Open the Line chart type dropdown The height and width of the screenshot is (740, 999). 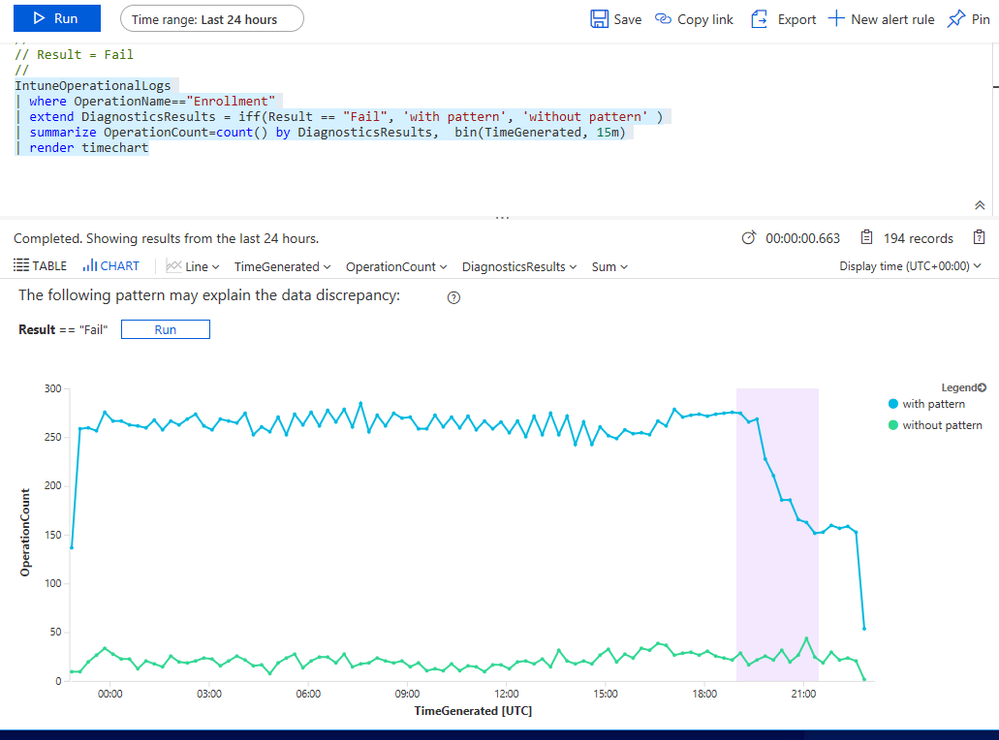pyautogui.click(x=192, y=266)
